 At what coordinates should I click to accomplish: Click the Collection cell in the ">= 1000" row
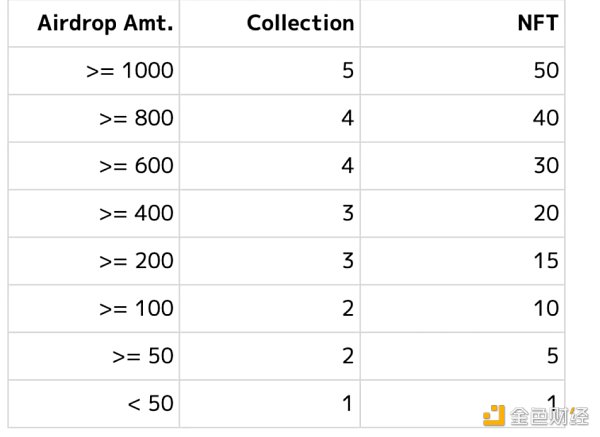(x=346, y=71)
